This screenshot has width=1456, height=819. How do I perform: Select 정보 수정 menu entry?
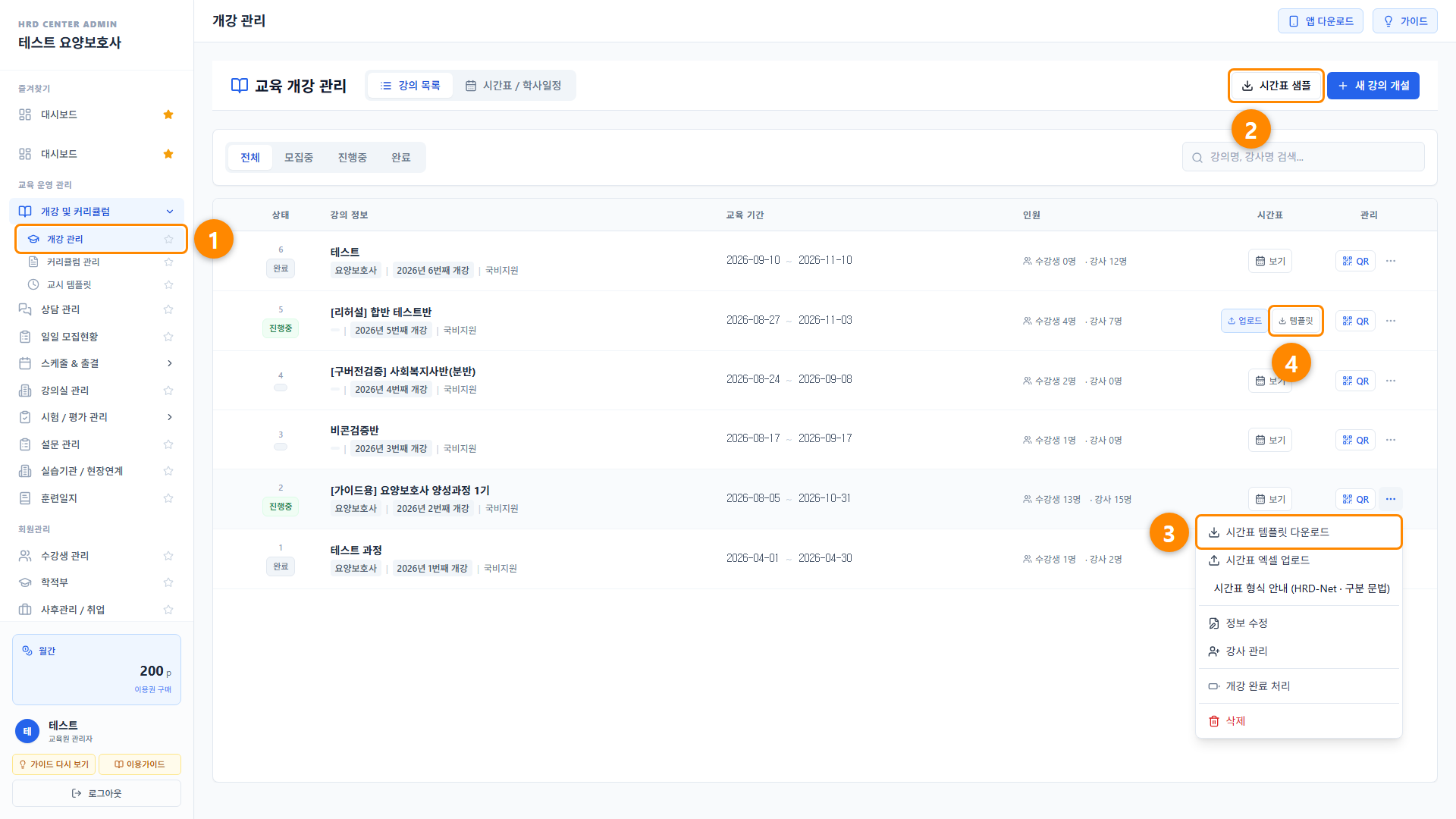click(x=1298, y=623)
